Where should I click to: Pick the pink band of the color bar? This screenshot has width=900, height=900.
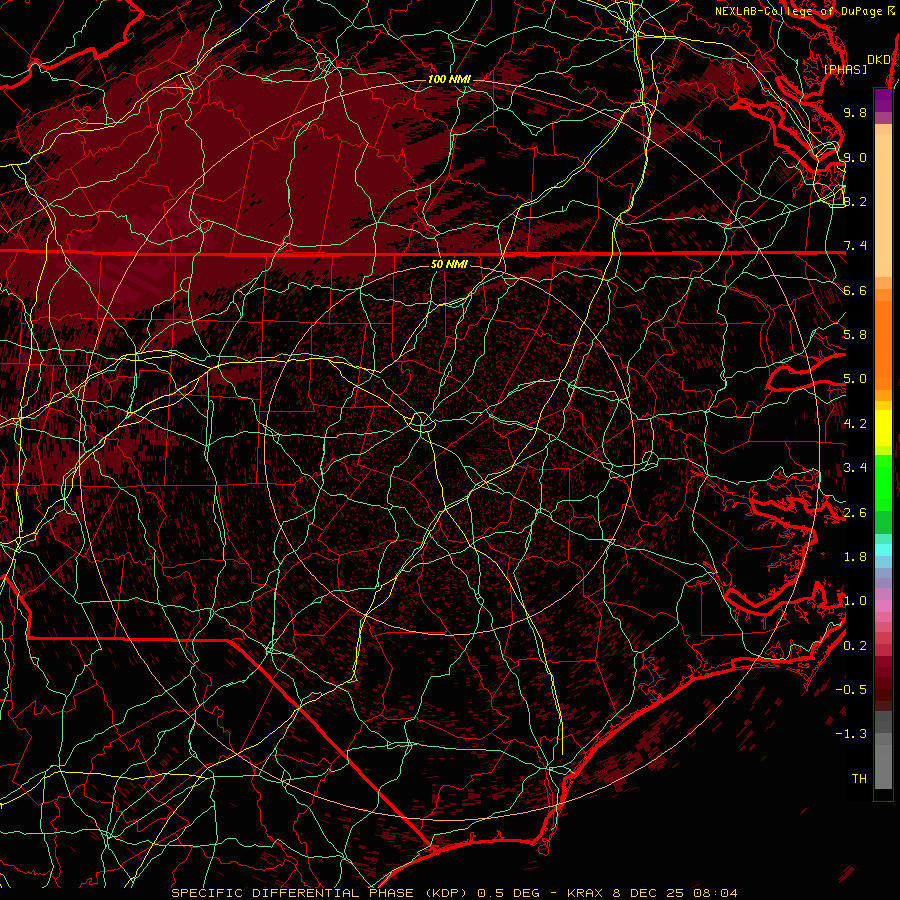pos(883,606)
